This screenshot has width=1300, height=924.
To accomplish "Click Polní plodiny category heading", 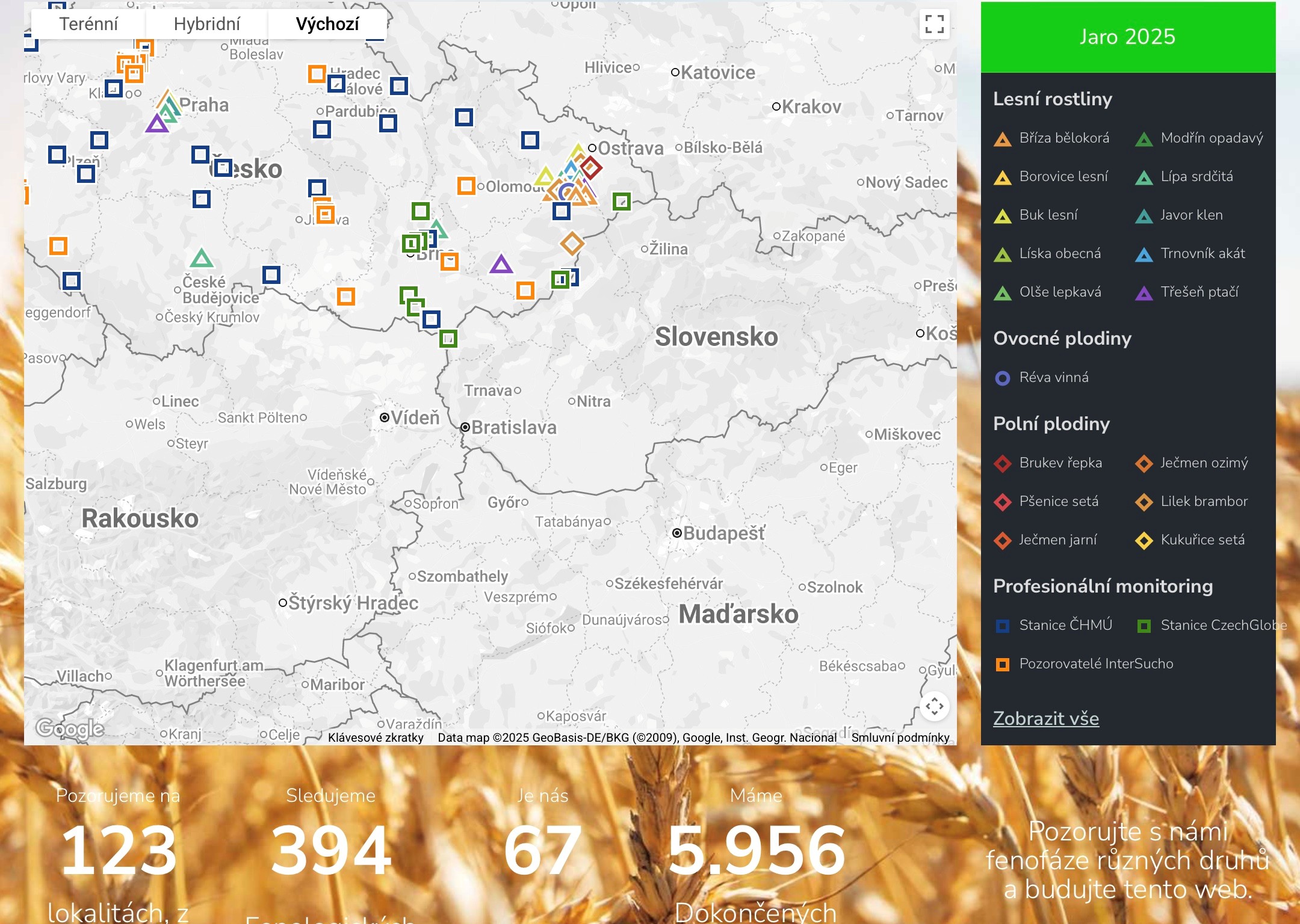I will click(1051, 424).
